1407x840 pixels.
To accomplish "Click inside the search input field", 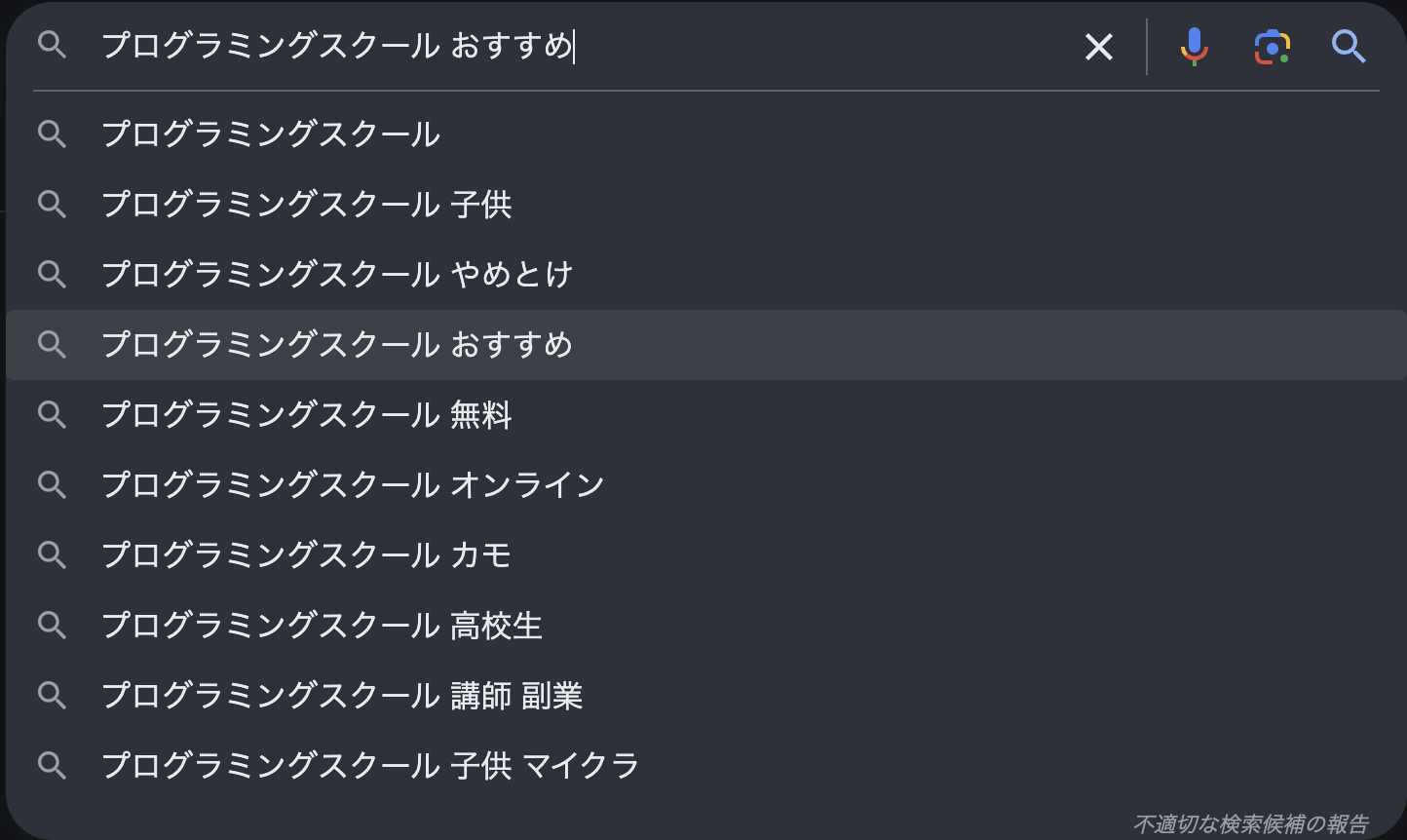I will (585, 46).
